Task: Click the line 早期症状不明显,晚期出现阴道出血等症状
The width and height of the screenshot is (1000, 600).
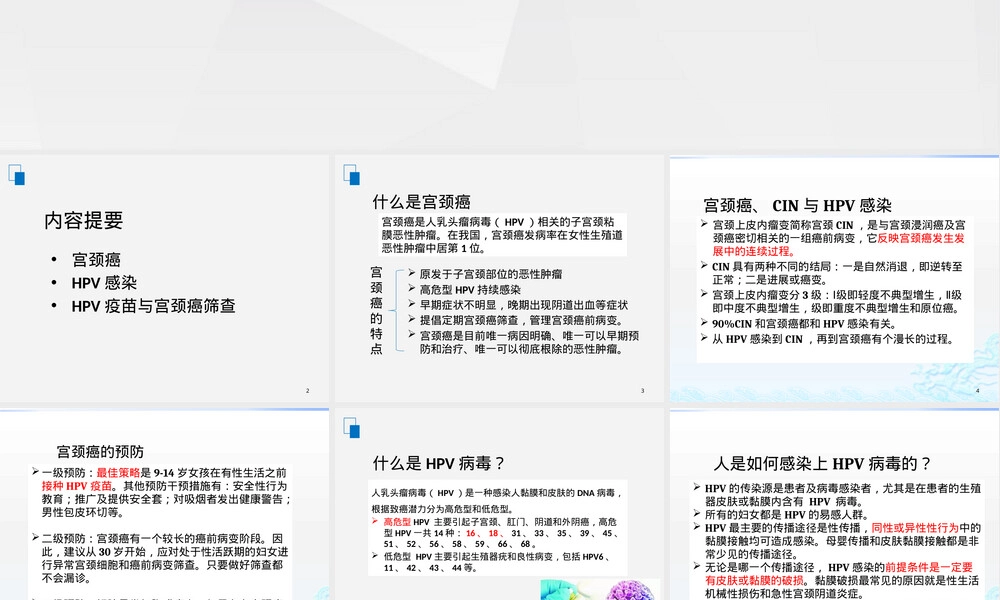Action: coord(524,305)
